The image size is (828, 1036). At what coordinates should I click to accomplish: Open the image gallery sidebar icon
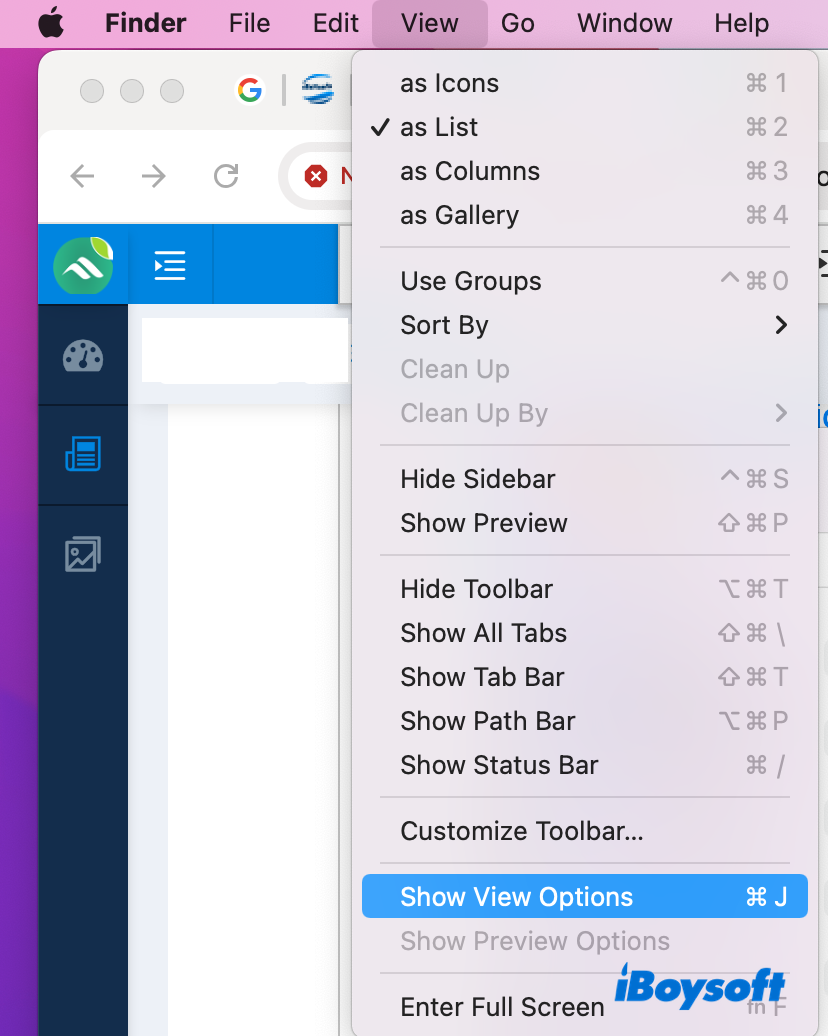click(x=83, y=554)
